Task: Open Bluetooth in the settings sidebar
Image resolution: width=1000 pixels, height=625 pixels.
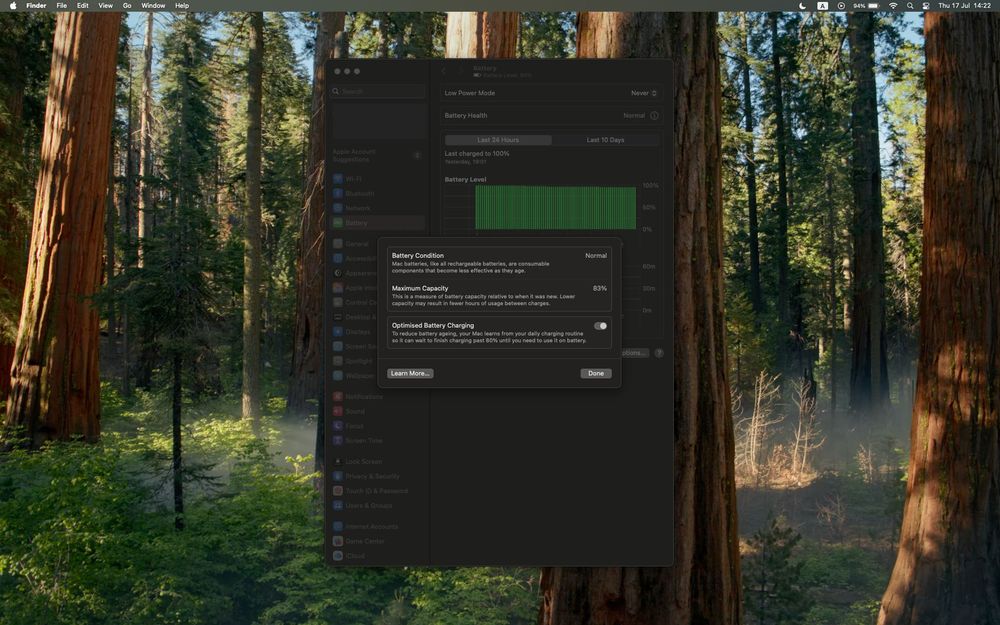Action: 378,194
